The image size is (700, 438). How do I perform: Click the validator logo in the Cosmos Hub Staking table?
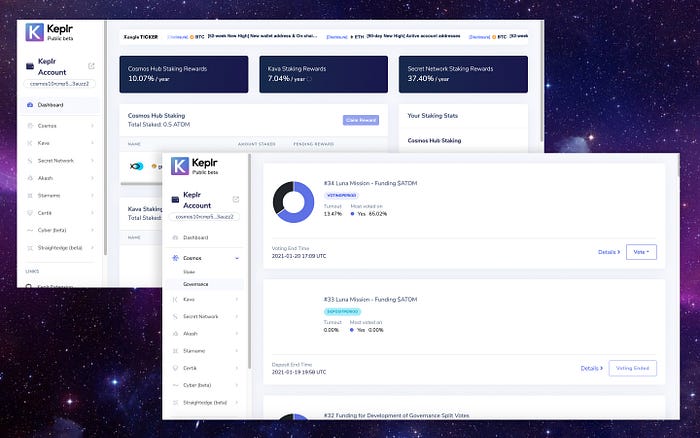[x=136, y=166]
